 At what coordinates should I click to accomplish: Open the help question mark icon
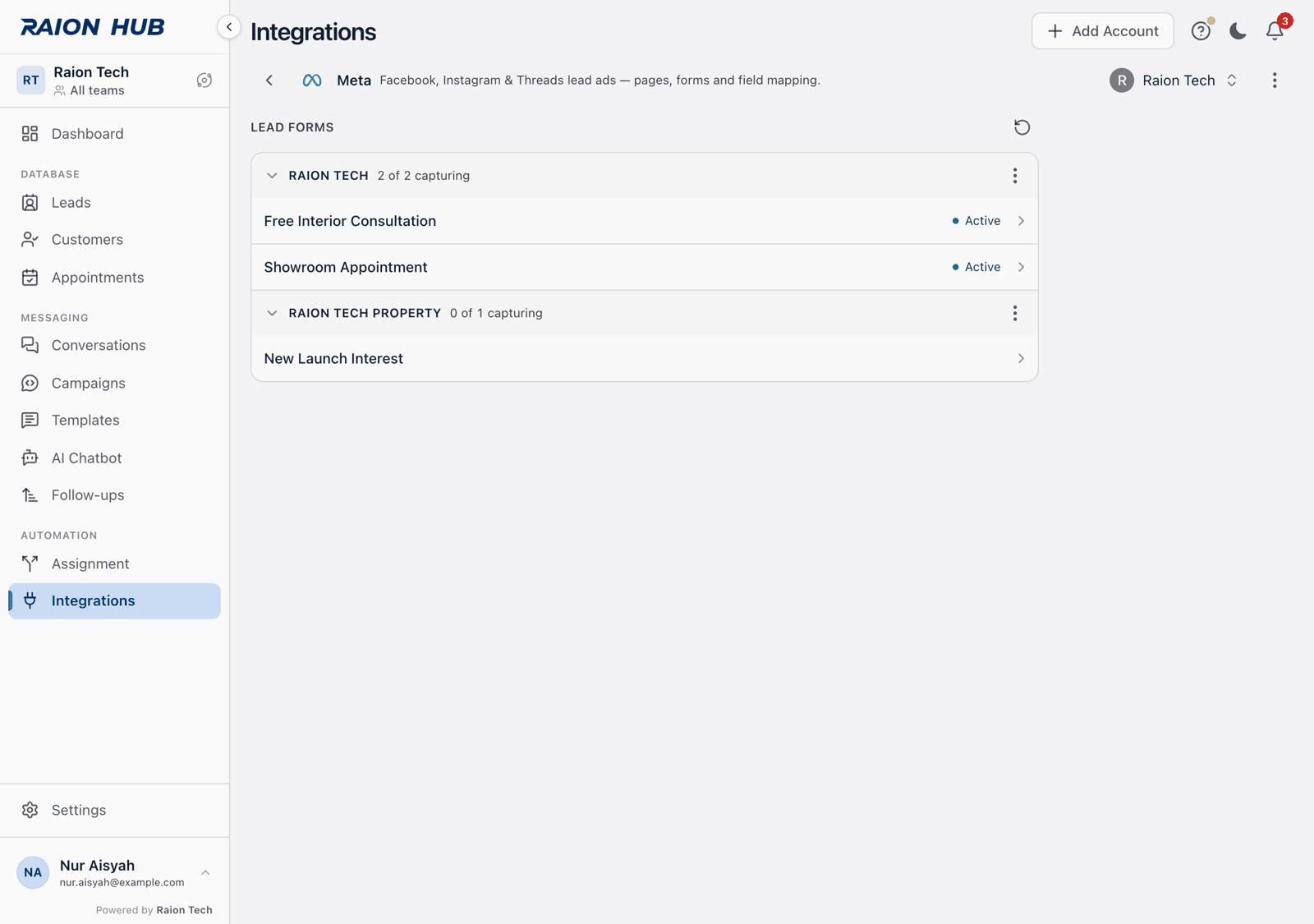tap(1201, 31)
